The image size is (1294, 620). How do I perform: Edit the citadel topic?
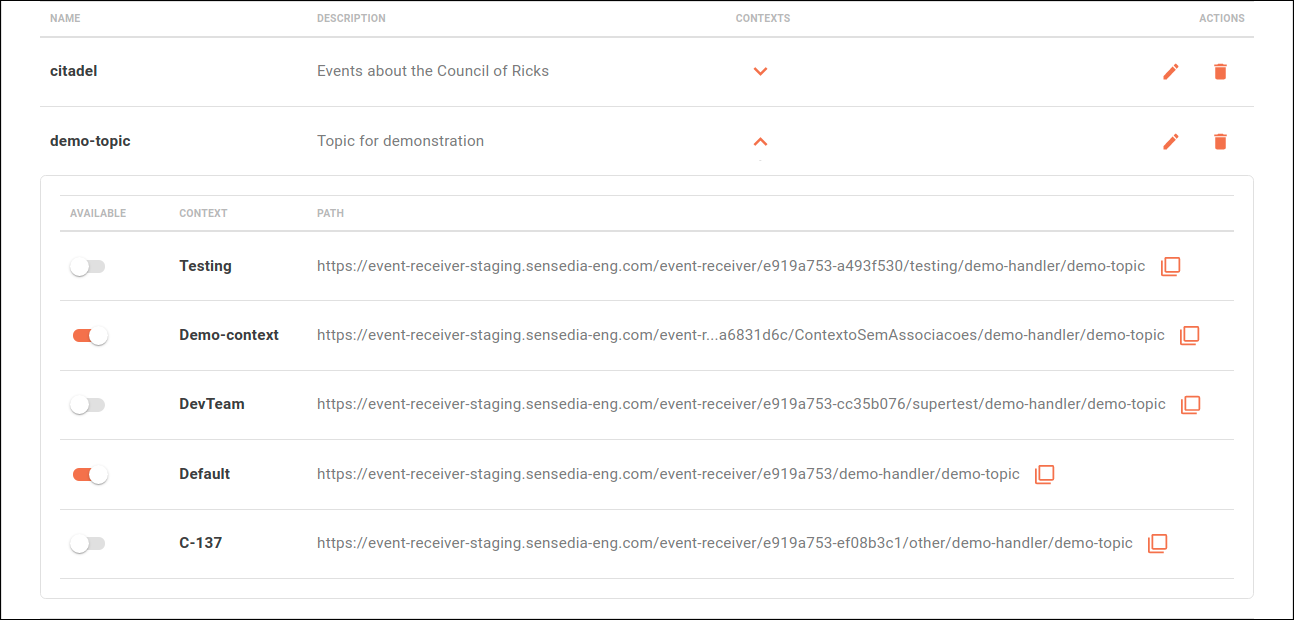click(1170, 71)
